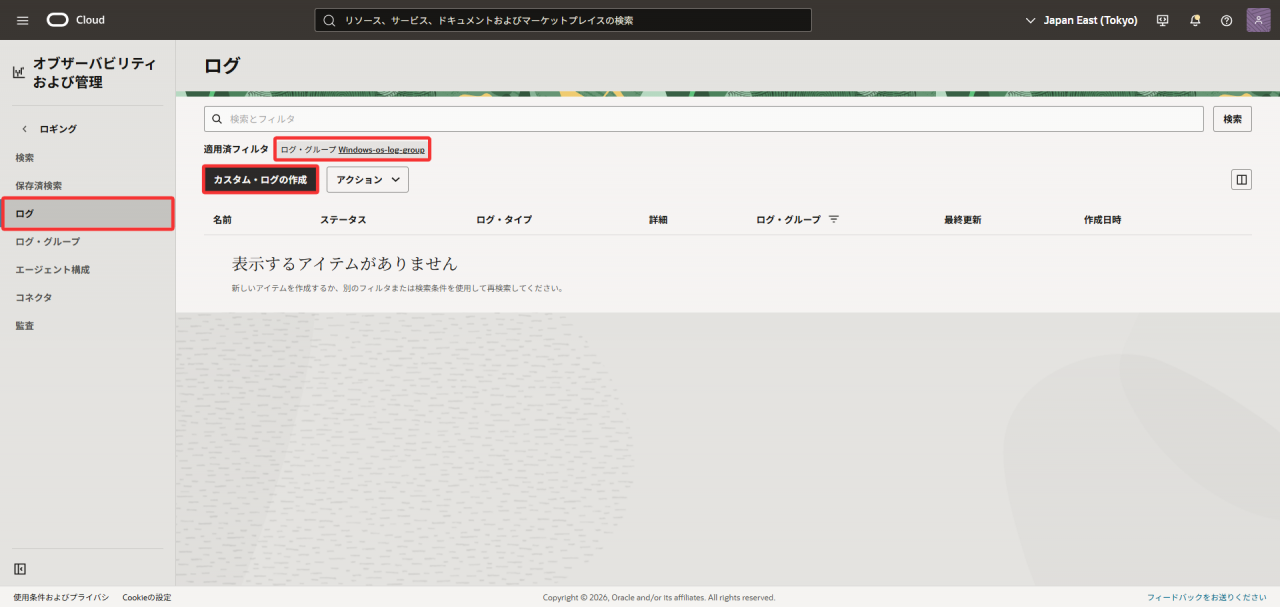This screenshot has height=607, width=1280.
Task: Expand the Japan East (Tokyo) region selector
Action: tap(1082, 20)
